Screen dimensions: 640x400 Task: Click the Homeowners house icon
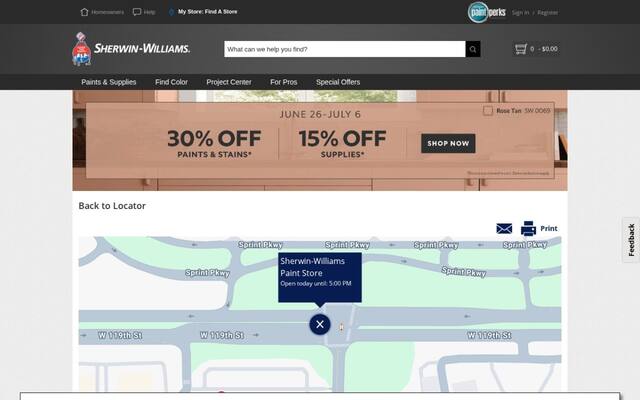pyautogui.click(x=84, y=12)
